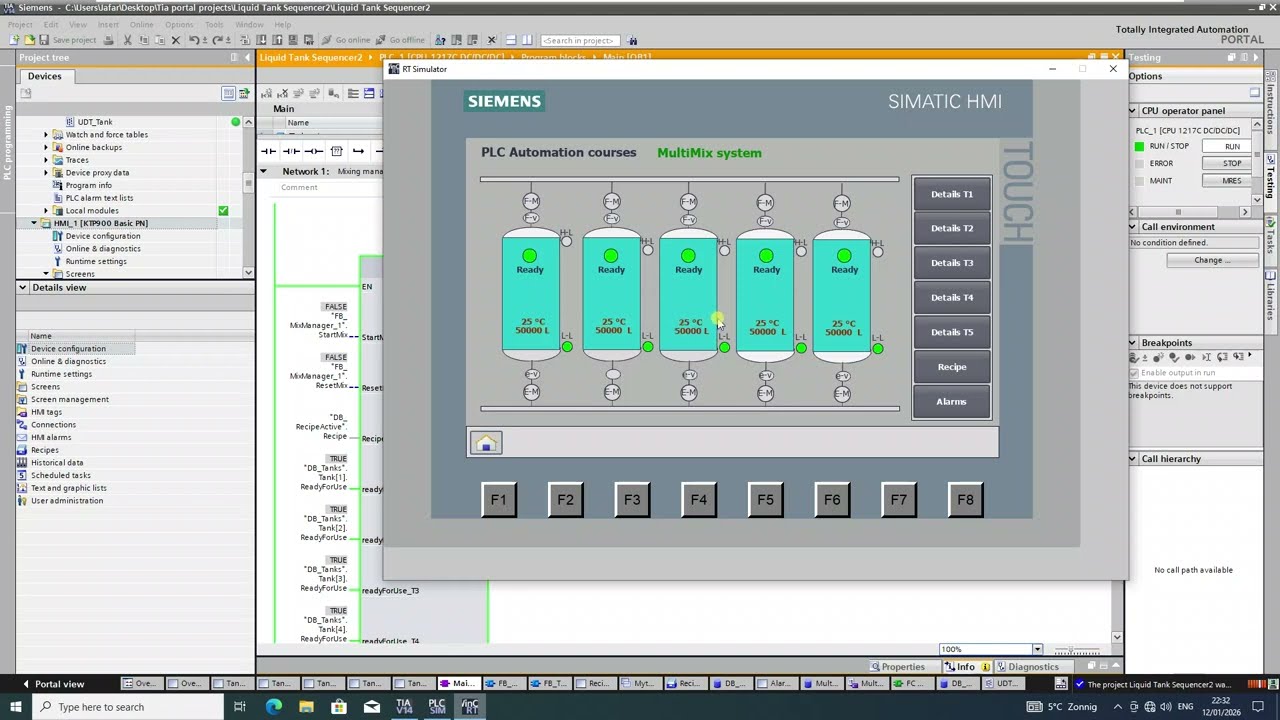Select User administration in details view
This screenshot has height=720, width=1280.
pos(67,500)
